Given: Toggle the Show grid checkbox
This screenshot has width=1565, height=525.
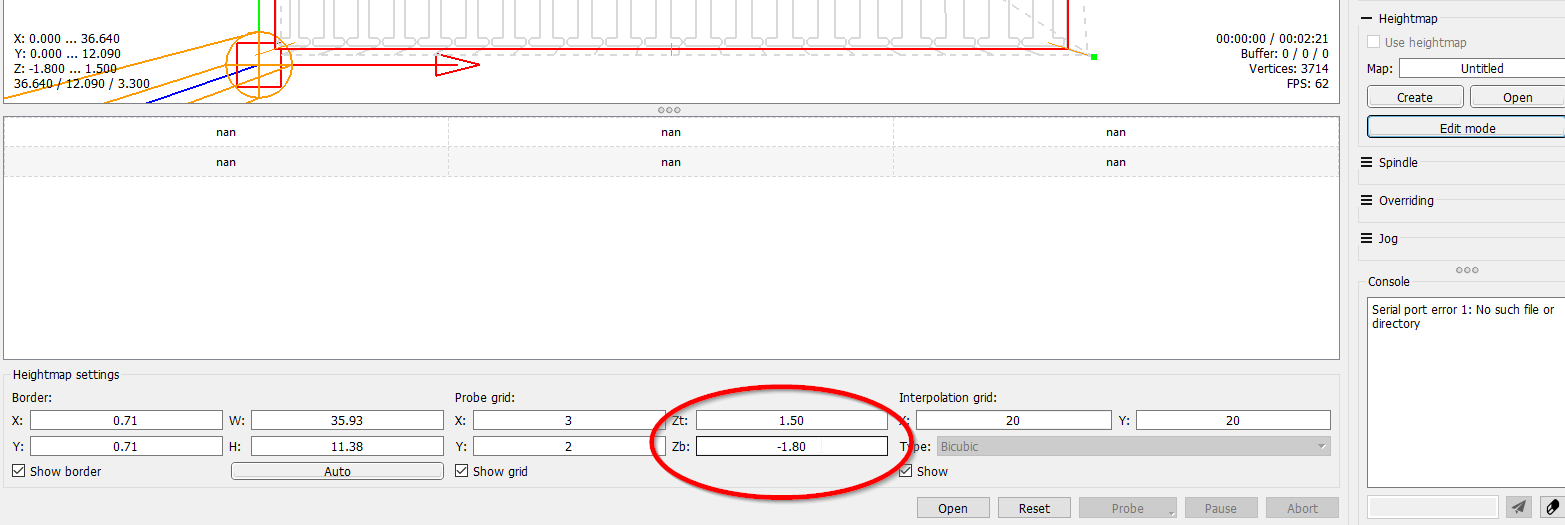Looking at the screenshot, I should pyautogui.click(x=462, y=471).
